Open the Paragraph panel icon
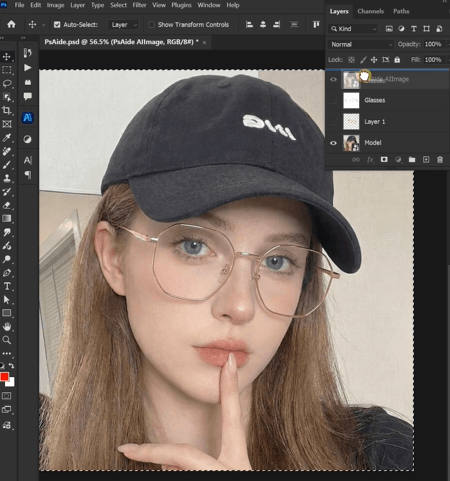The image size is (450, 481). tap(28, 175)
